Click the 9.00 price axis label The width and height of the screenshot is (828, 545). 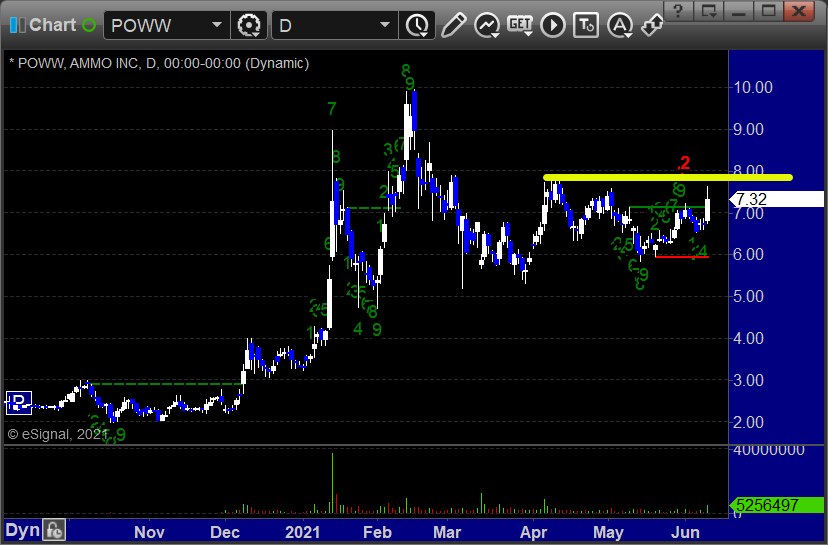tap(748, 129)
